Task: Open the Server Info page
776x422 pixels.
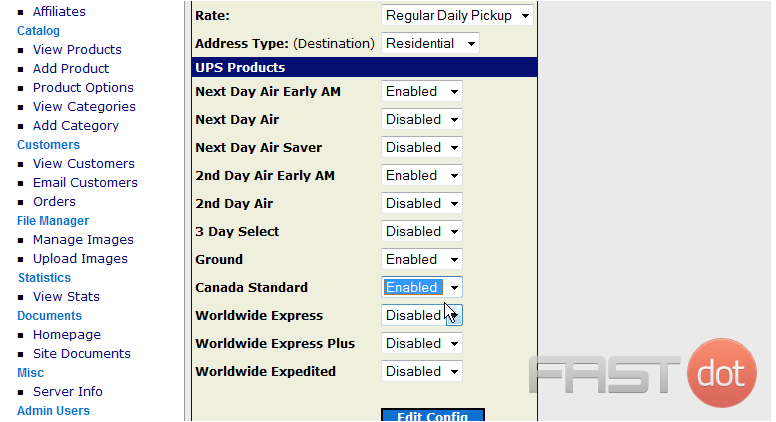Action: click(x=68, y=391)
